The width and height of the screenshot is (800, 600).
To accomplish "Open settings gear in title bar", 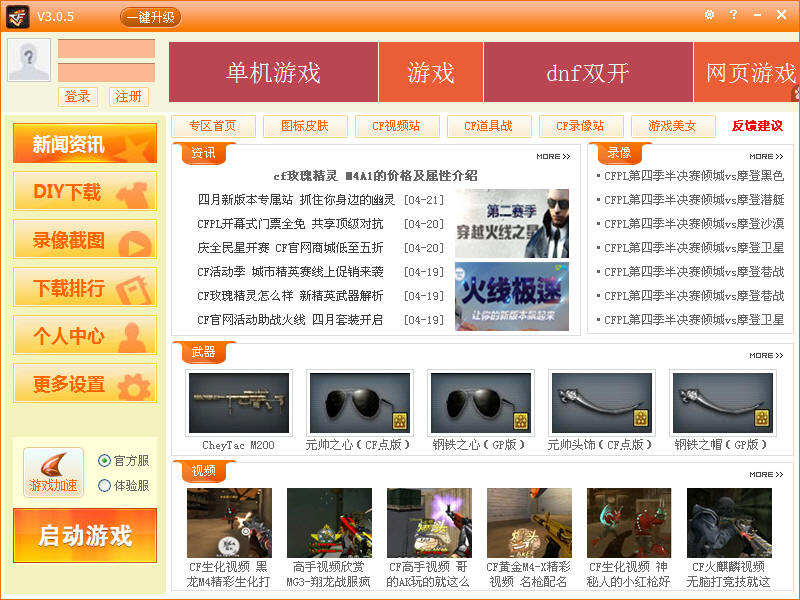I will (709, 15).
